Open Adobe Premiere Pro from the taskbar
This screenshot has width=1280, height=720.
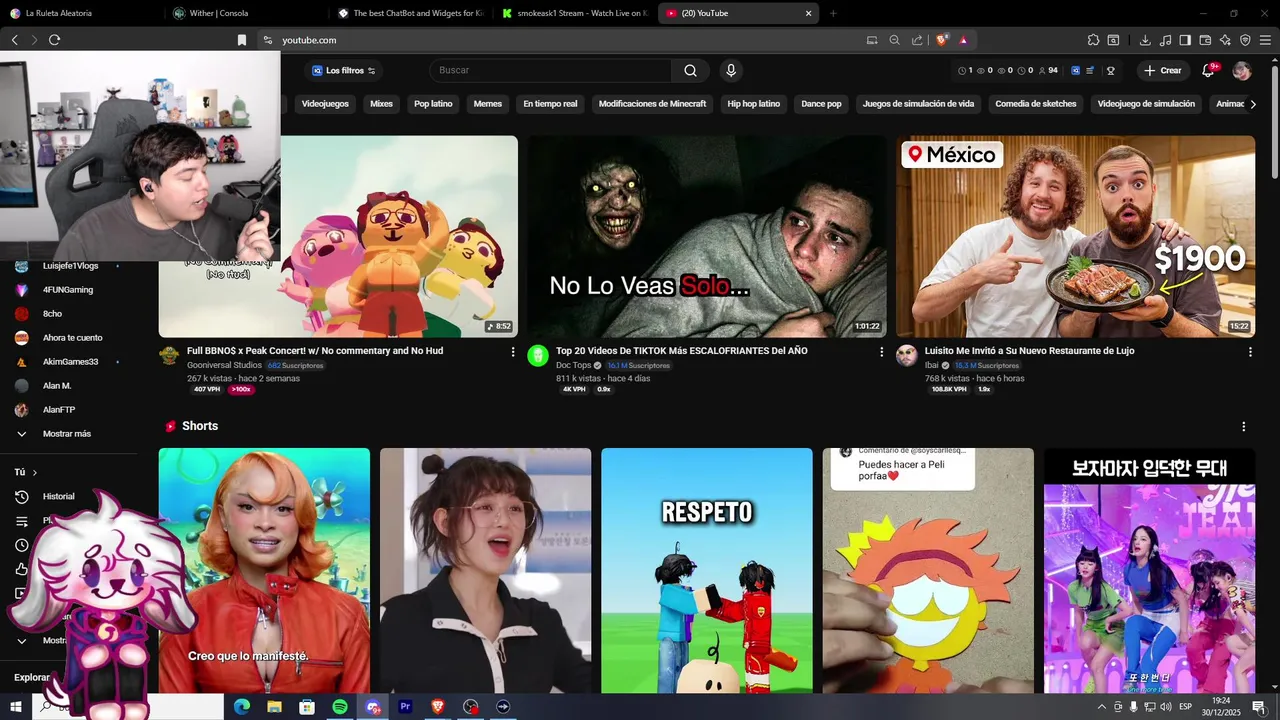pos(405,707)
